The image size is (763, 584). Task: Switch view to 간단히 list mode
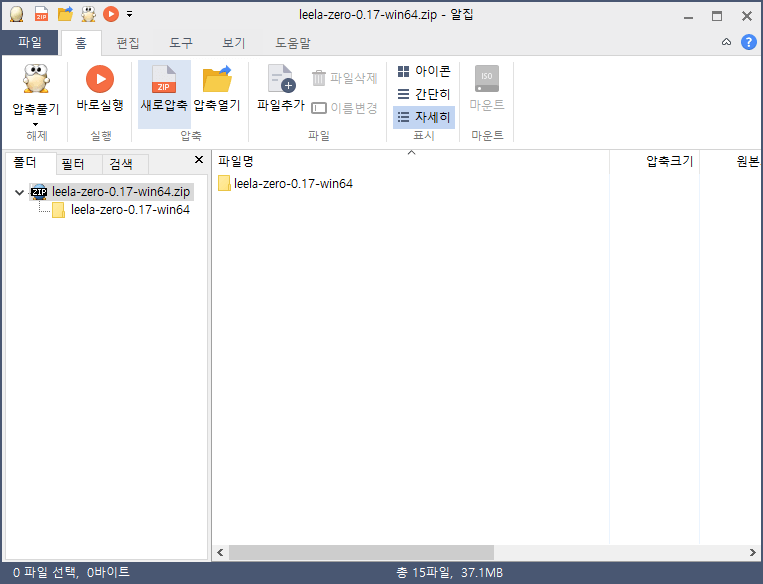424,94
